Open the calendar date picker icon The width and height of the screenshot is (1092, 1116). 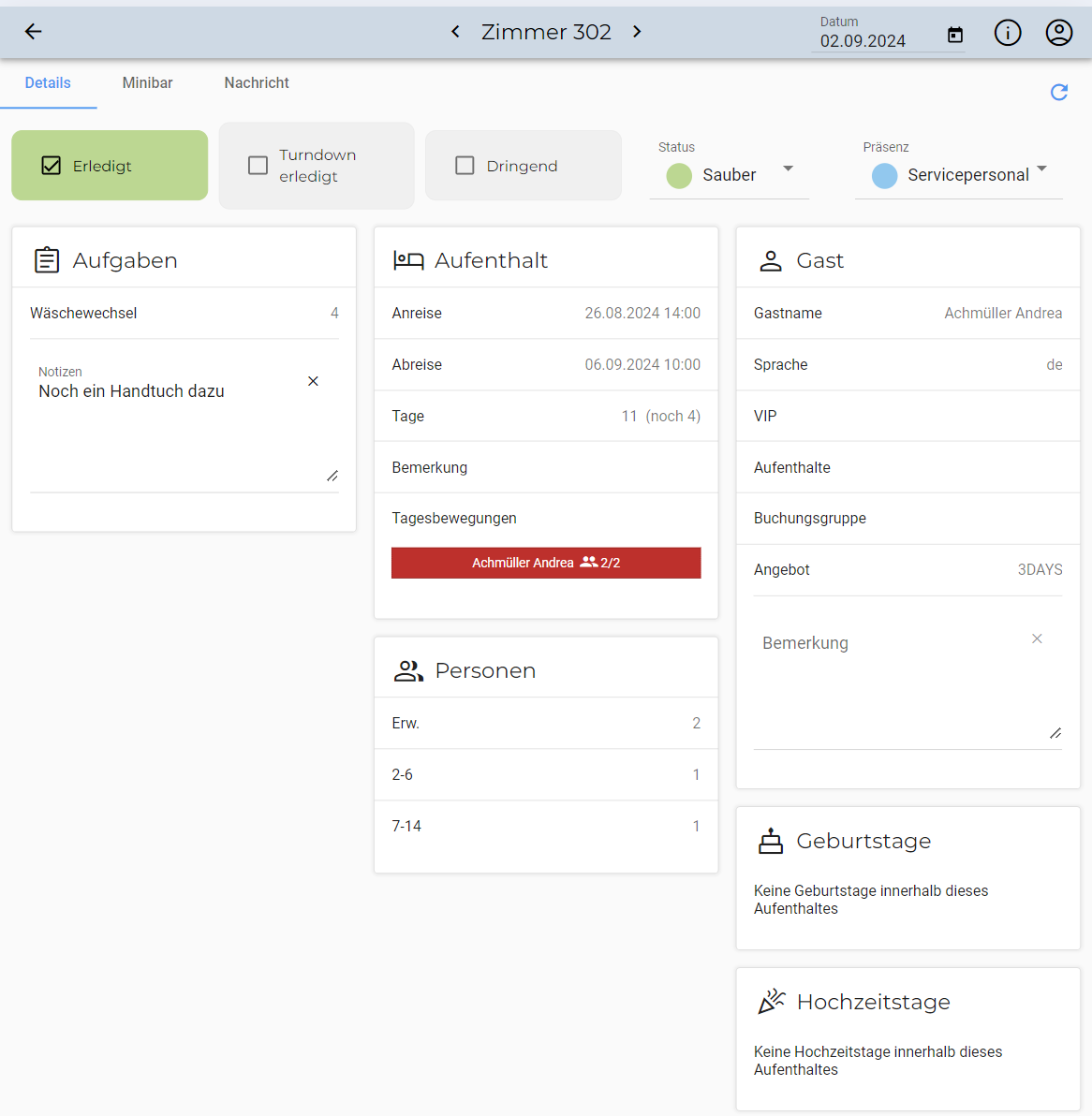point(955,35)
